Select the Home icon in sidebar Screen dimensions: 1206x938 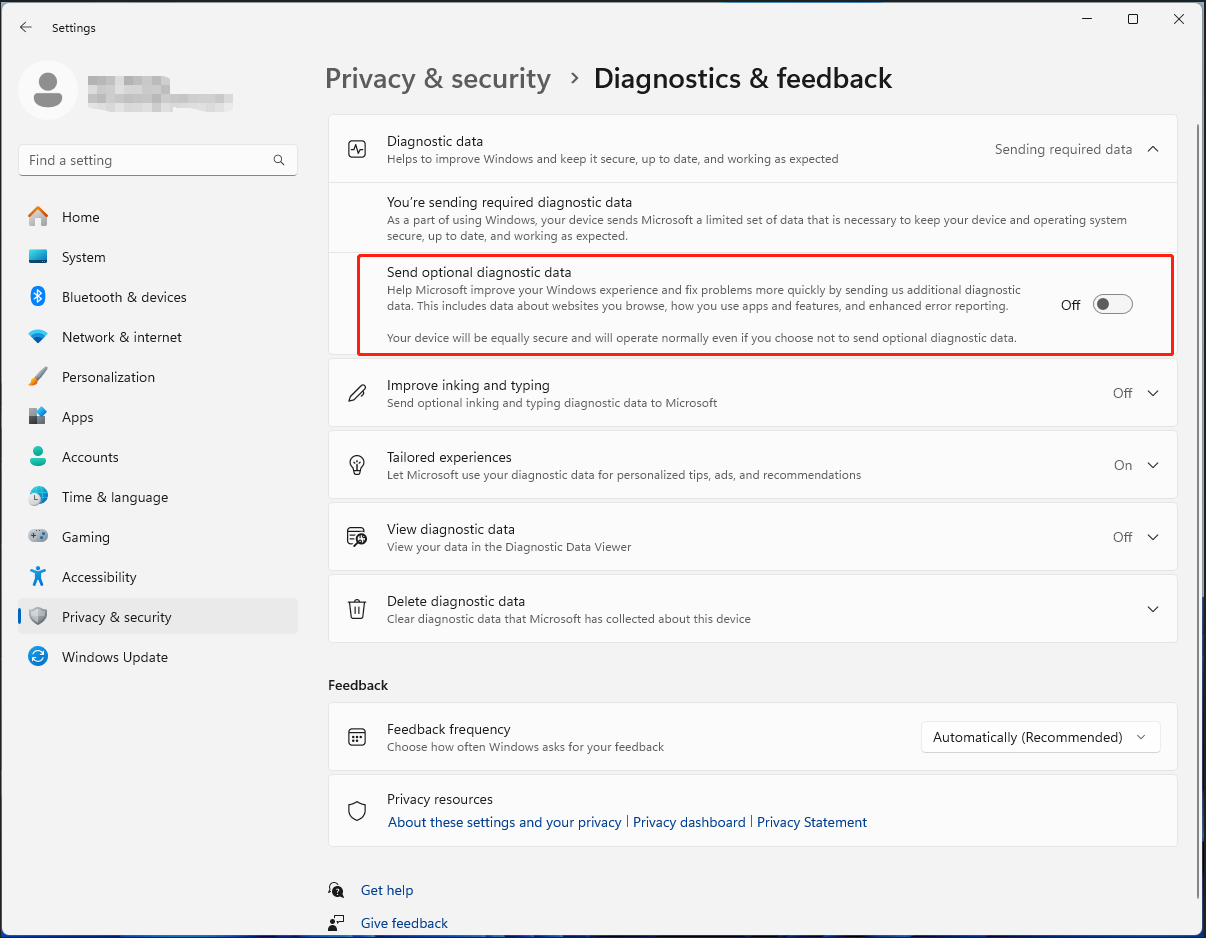pos(40,217)
